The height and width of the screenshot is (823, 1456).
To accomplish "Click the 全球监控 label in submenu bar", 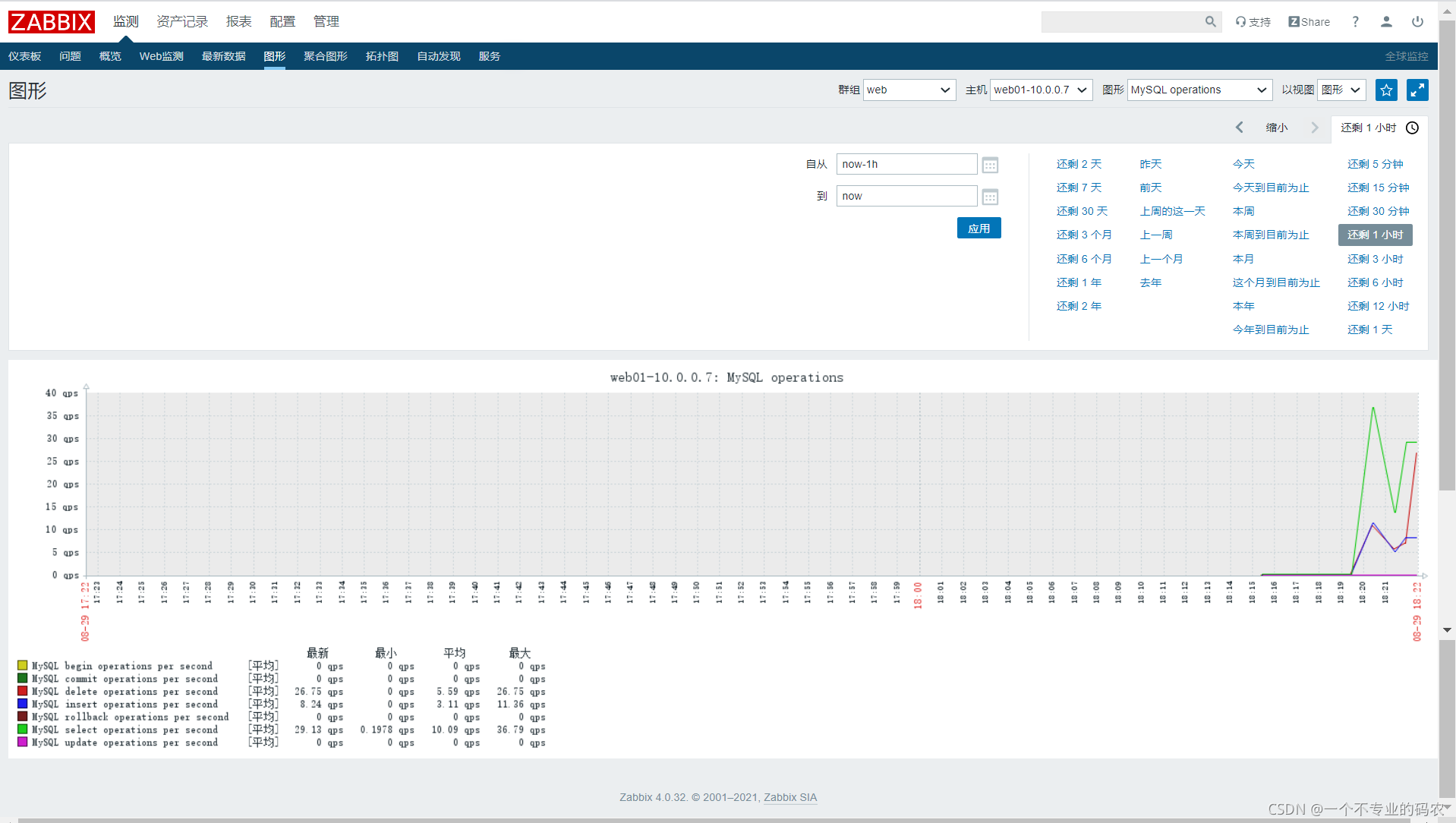I will point(1406,56).
